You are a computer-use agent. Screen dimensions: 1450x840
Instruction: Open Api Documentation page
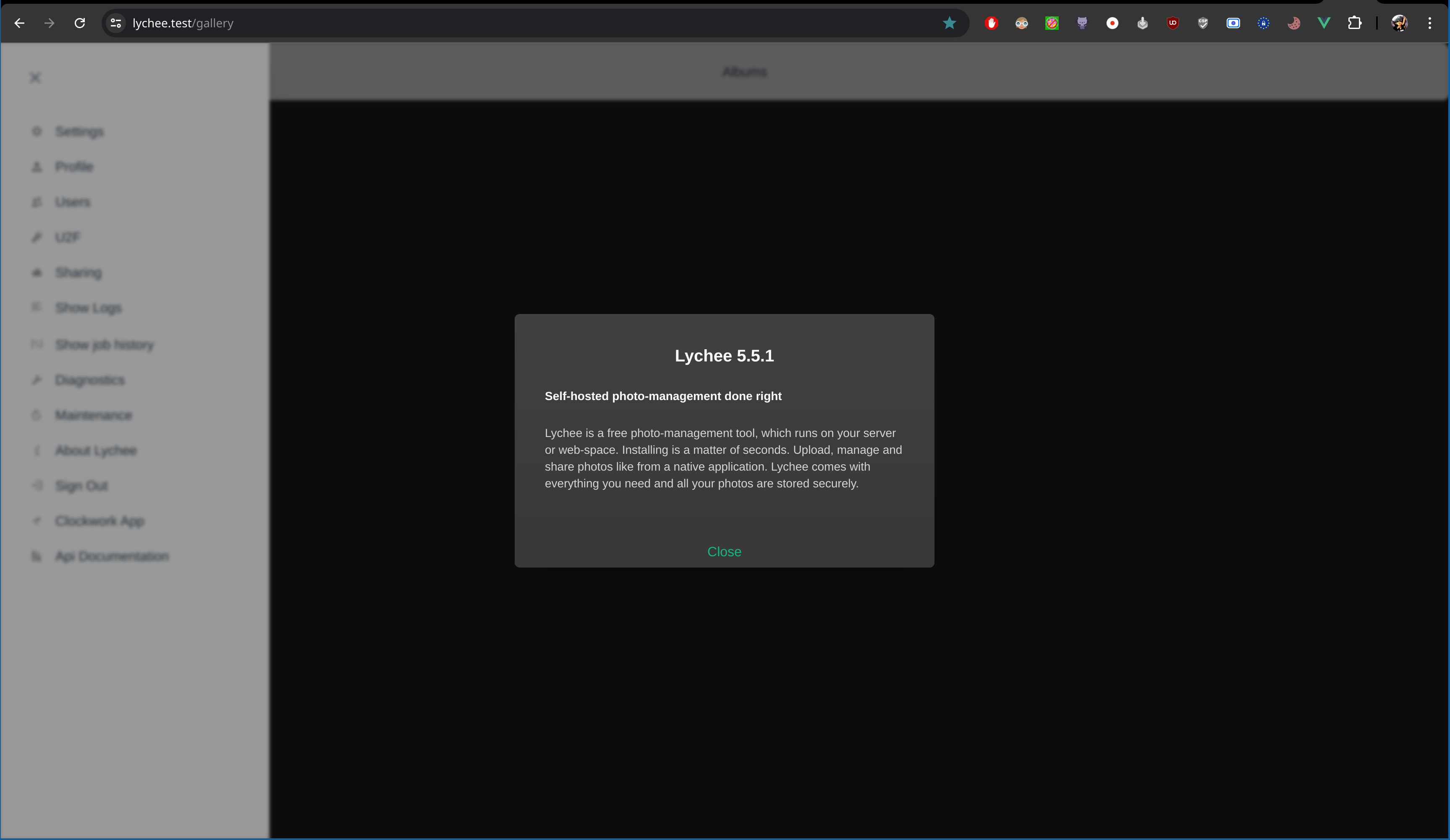[x=112, y=556]
